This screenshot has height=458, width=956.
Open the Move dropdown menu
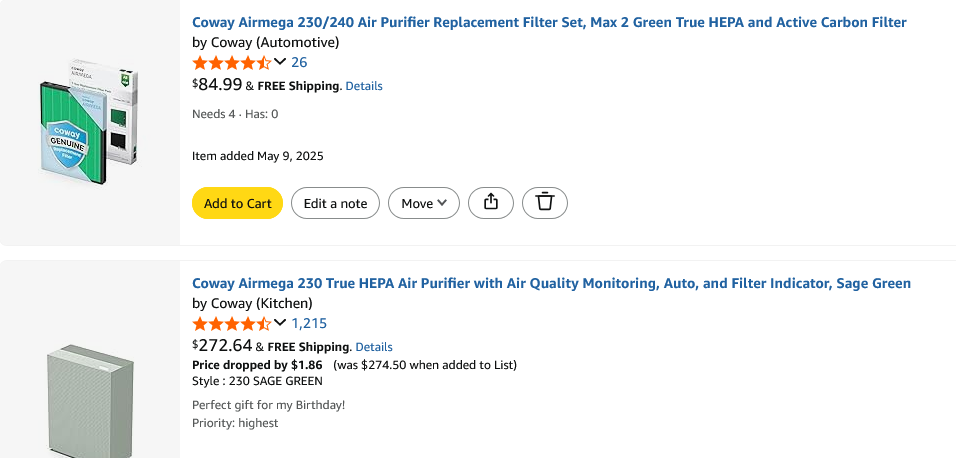(424, 203)
